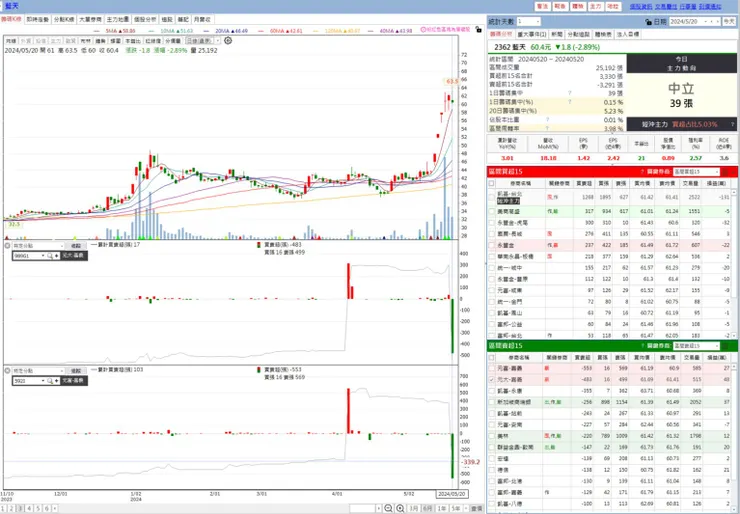Tick the checkbox for 華南永昌-板橋 row
This screenshot has height=514, width=740.
(x=492, y=256)
